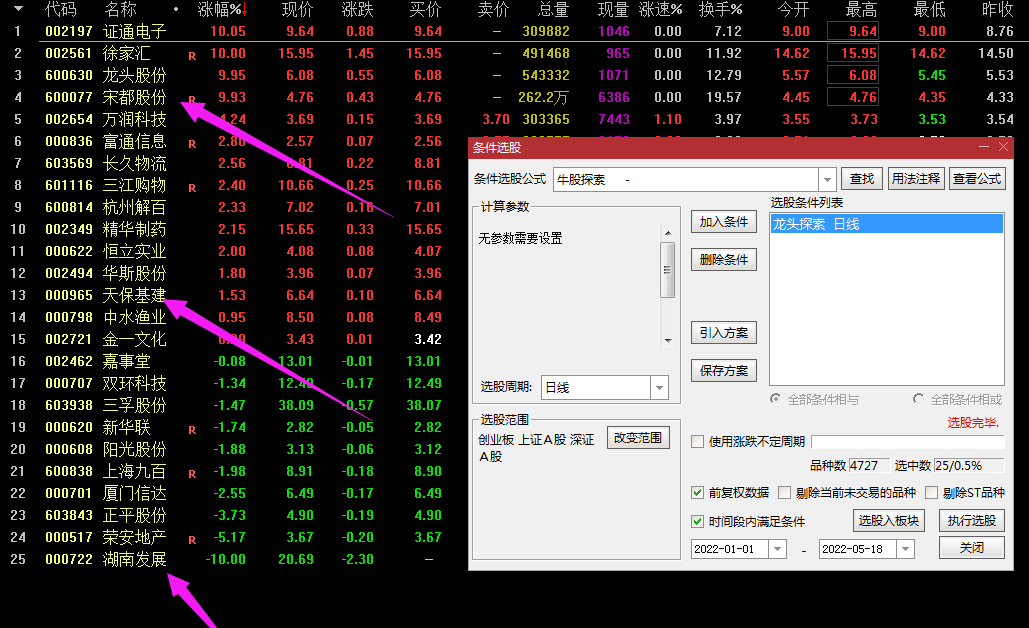Viewport: 1029px width, 628px height.
Task: Select stock row 龙头股份
Action: 514,75
